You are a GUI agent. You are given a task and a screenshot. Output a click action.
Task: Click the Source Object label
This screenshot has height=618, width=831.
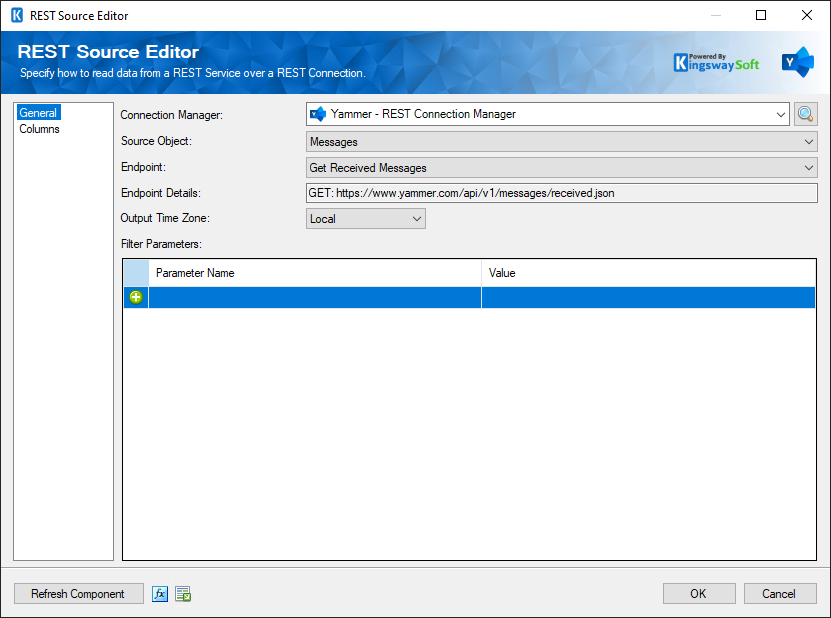tap(156, 141)
